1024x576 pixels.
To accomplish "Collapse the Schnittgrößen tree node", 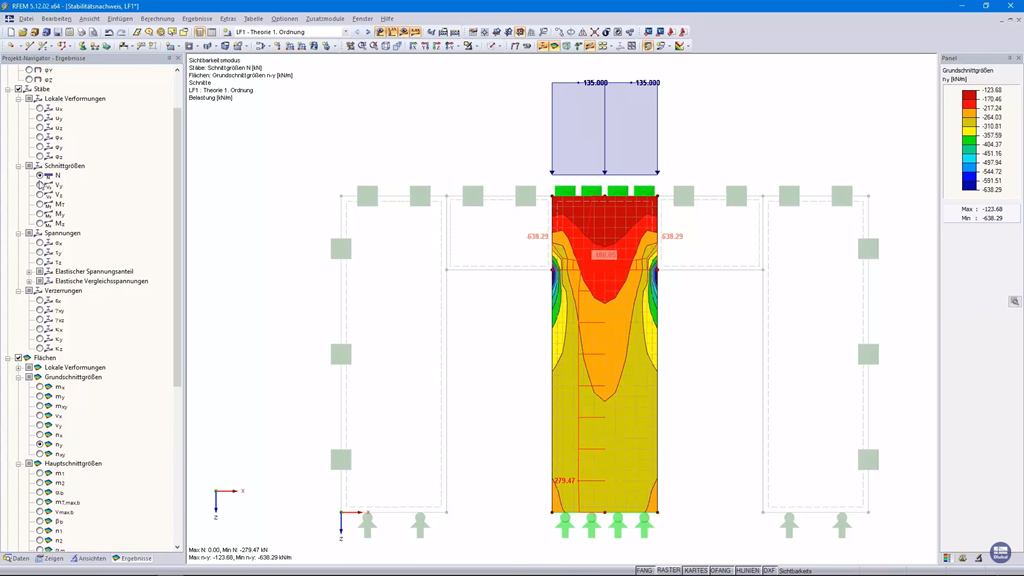I will click(x=18, y=166).
